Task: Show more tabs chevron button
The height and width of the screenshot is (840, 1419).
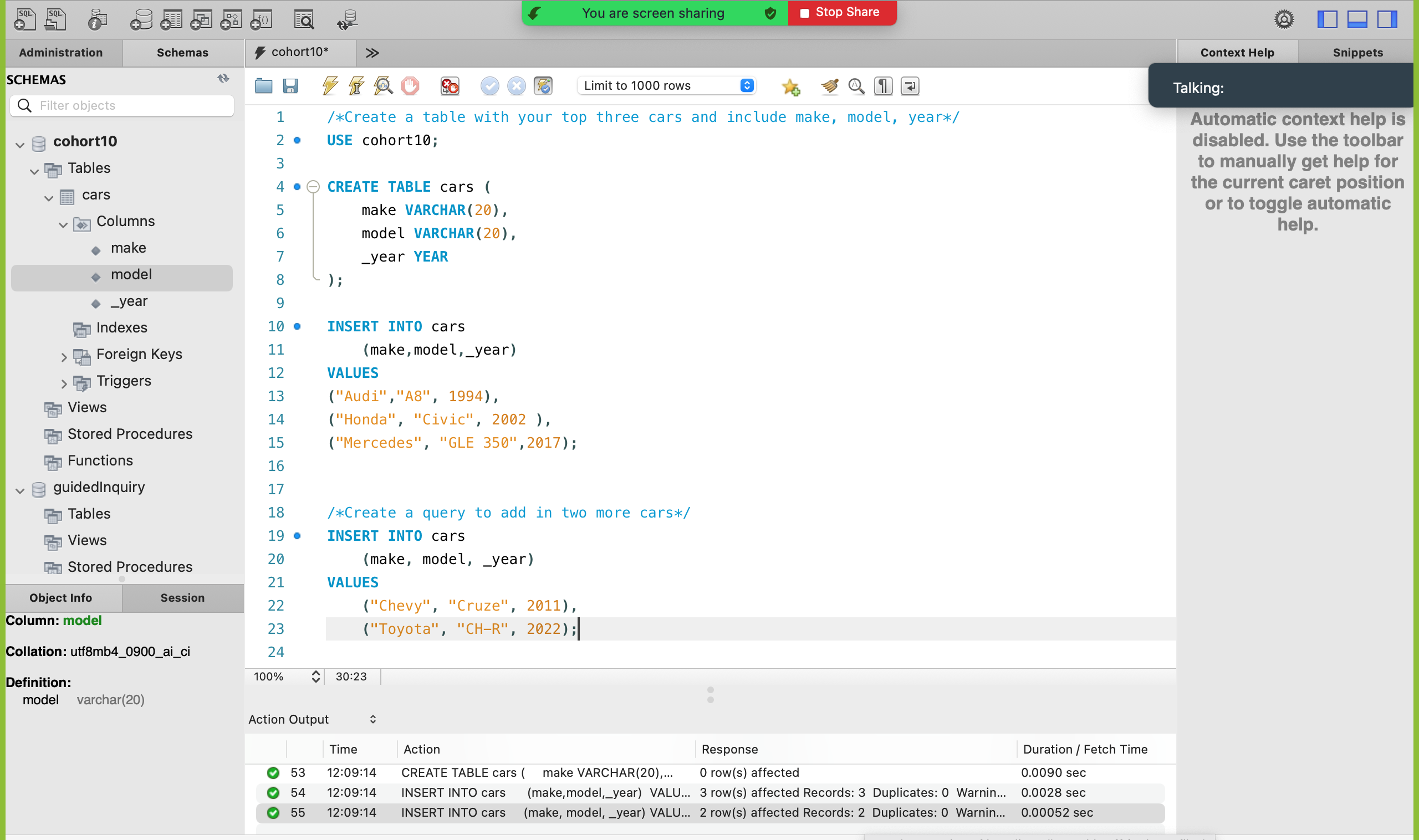Action: [372, 53]
